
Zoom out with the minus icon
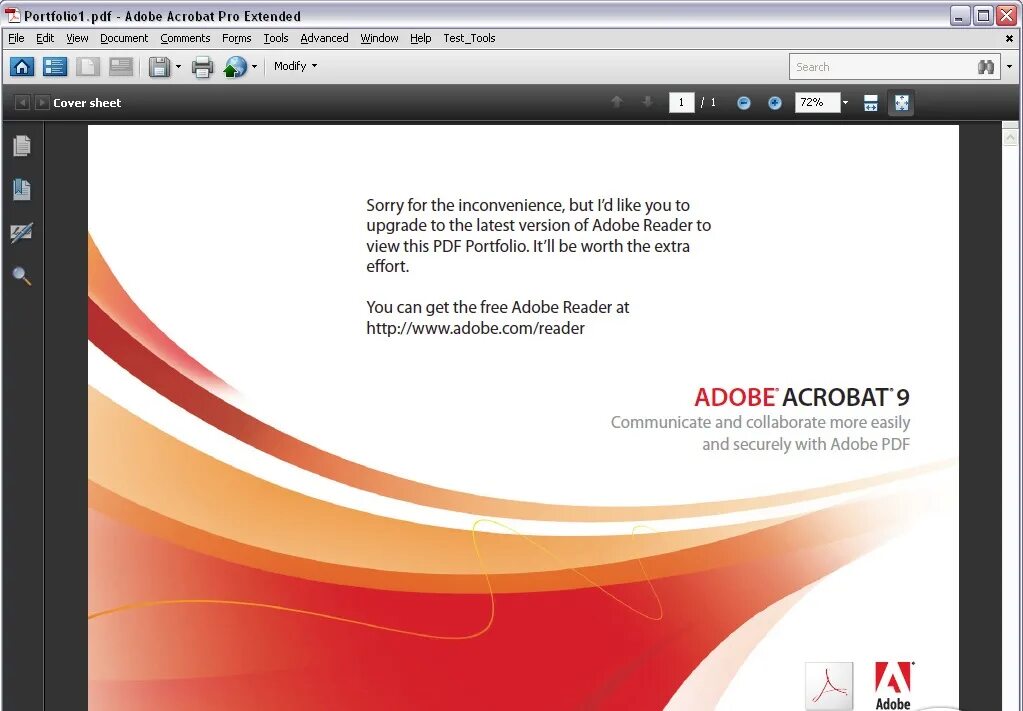743,102
